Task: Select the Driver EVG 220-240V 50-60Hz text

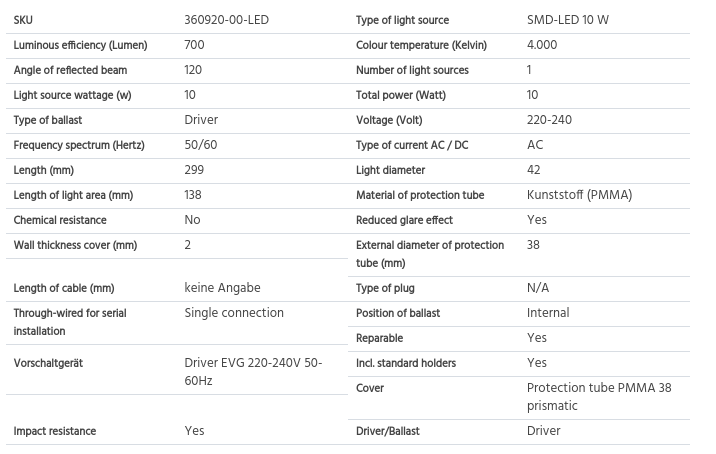Action: 253,372
